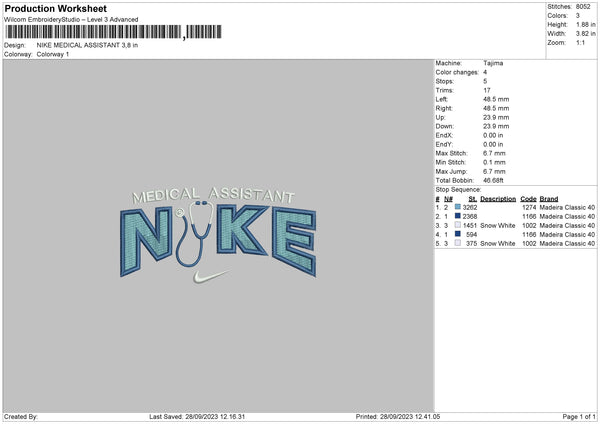Pick the light blue swatch for stop 1
This screenshot has height=424, width=600.
pos(458,206)
